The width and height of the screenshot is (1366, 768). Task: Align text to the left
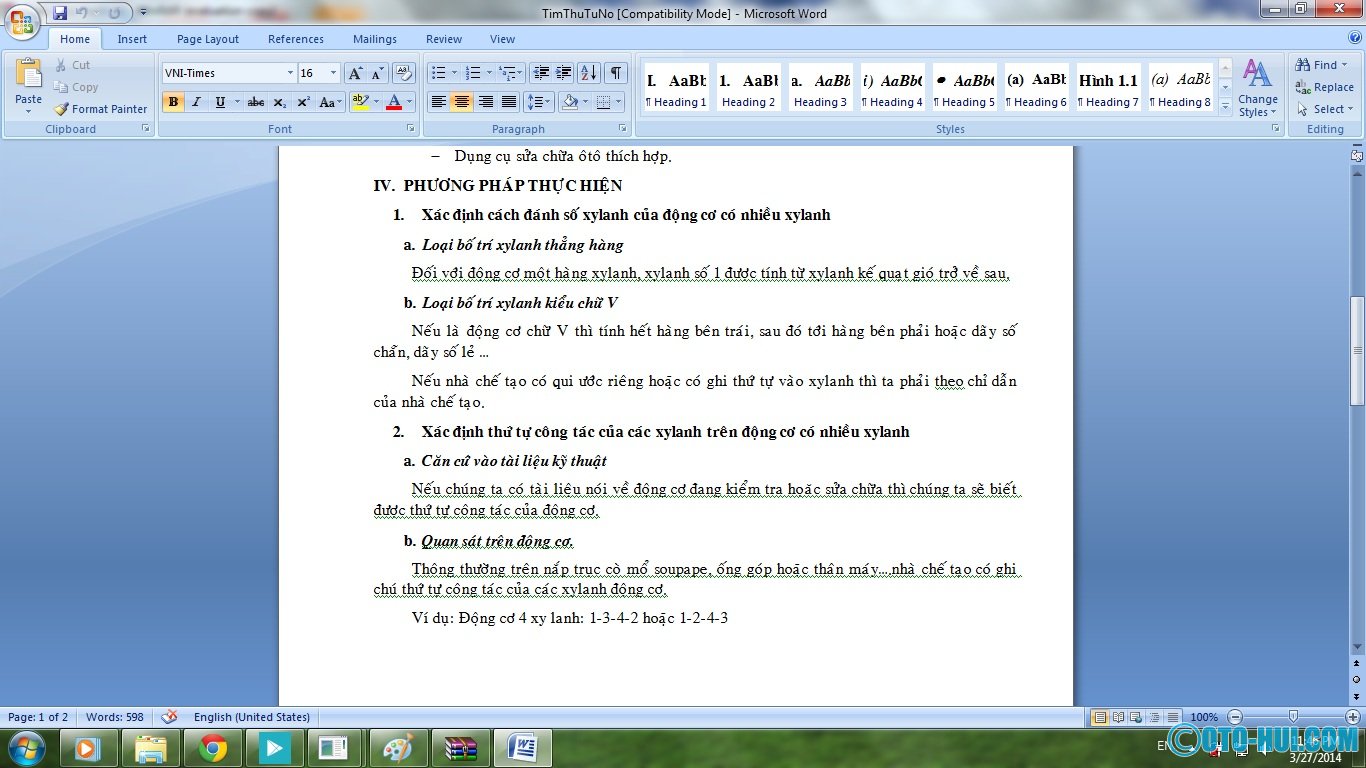438,102
